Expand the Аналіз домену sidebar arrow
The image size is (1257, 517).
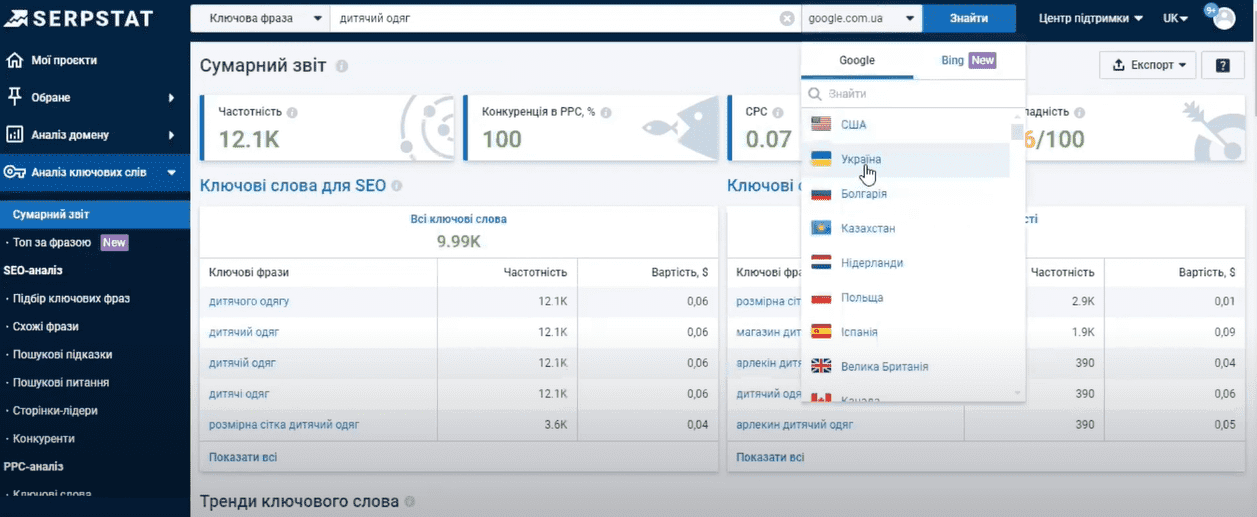[172, 134]
